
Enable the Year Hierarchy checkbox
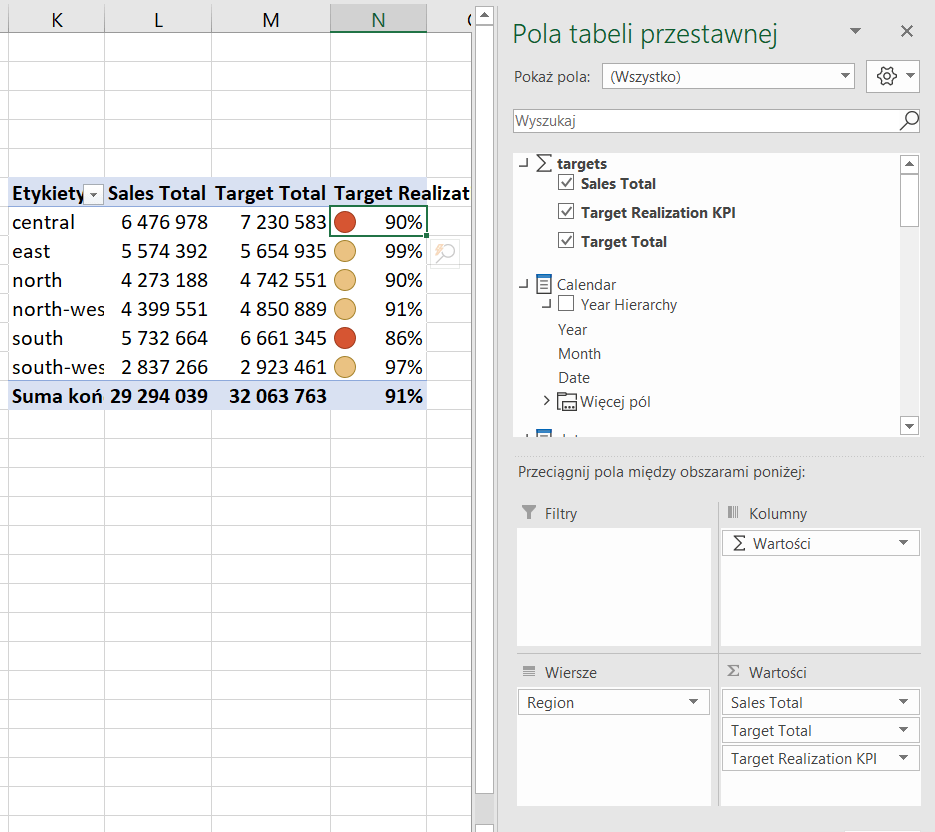(x=567, y=304)
